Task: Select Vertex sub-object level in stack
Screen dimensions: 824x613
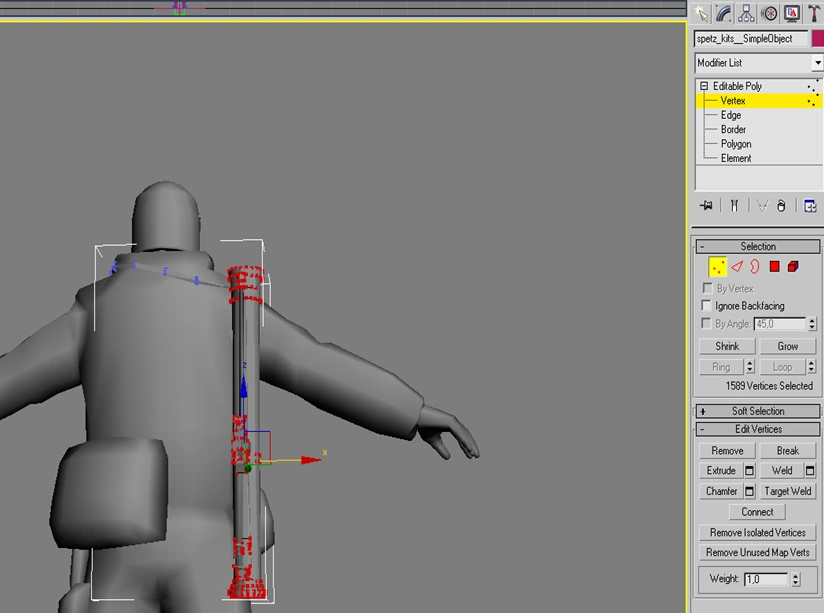Action: (x=733, y=100)
